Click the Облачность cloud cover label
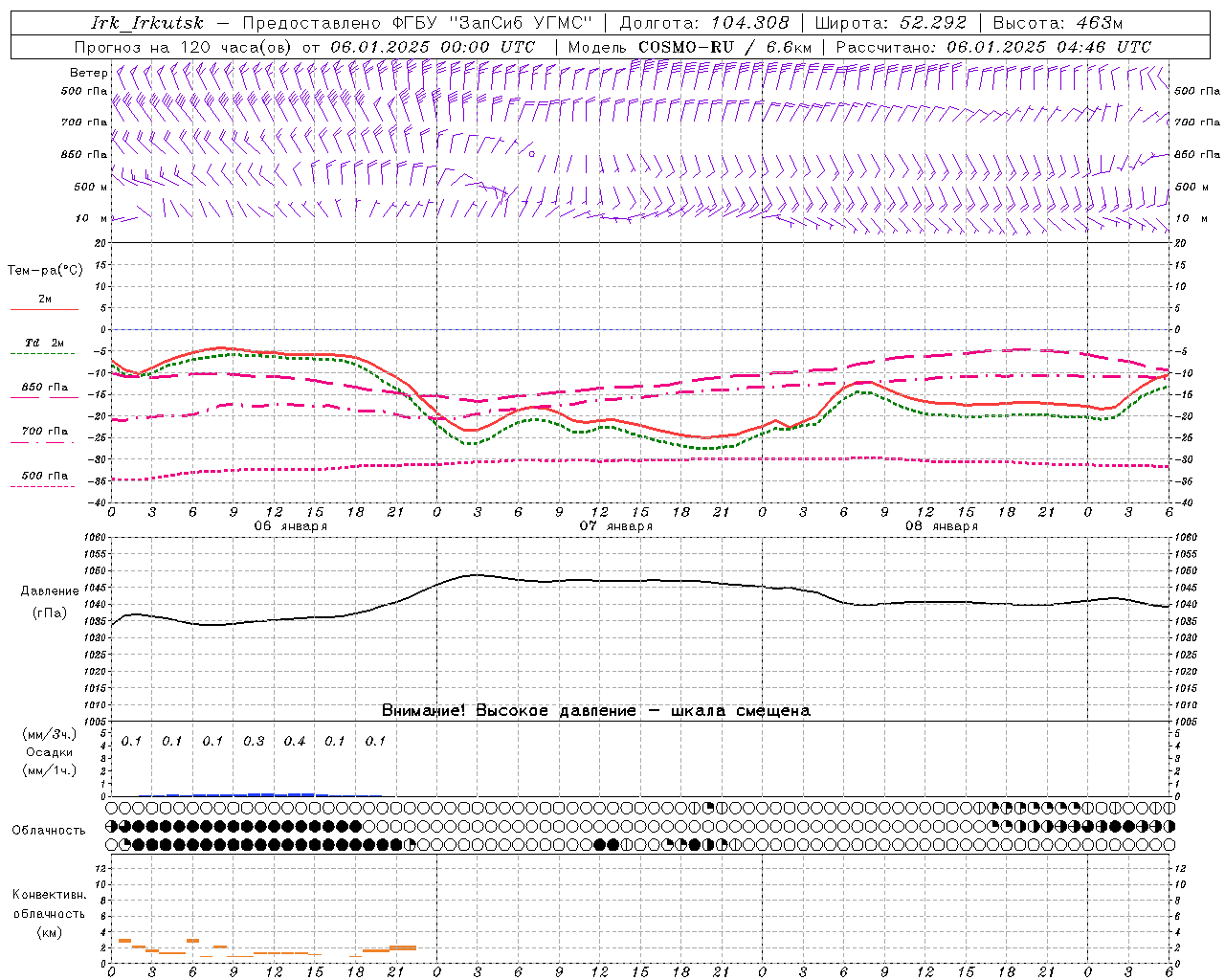Image resolution: width=1225 pixels, height=980 pixels. (x=49, y=831)
